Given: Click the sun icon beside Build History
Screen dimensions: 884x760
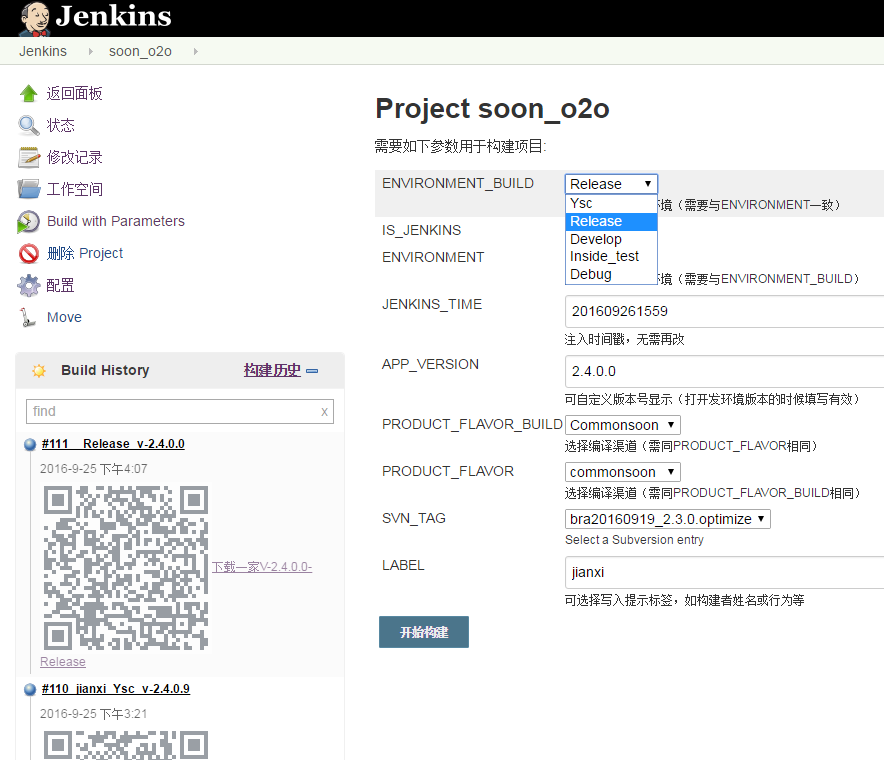Looking at the screenshot, I should (x=39, y=370).
